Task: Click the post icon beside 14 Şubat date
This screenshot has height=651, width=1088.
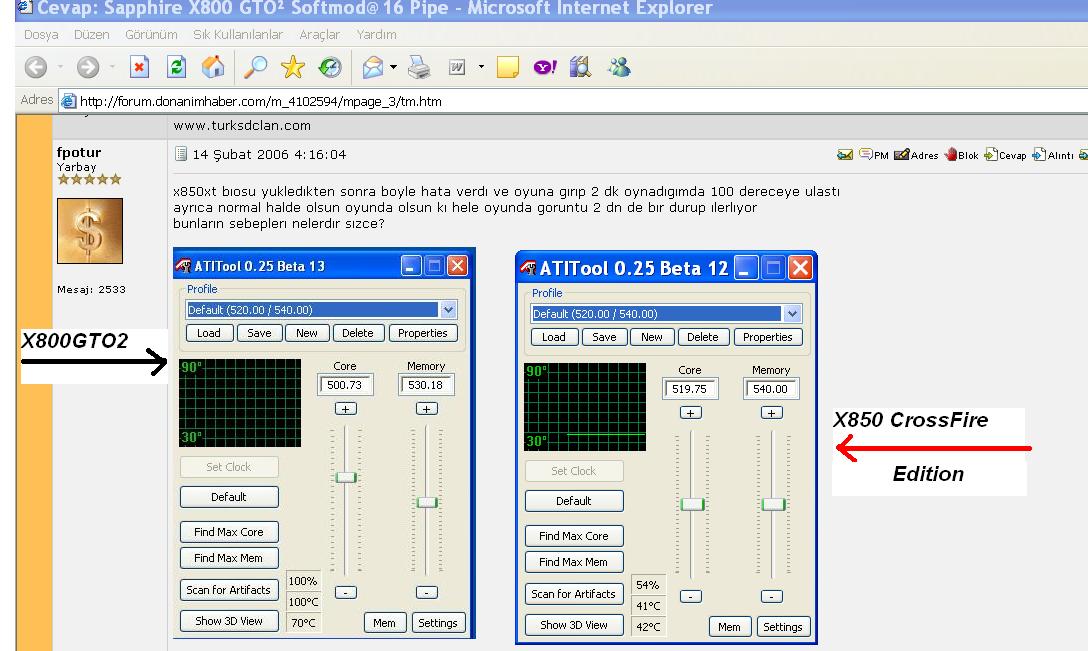Action: pyautogui.click(x=181, y=154)
